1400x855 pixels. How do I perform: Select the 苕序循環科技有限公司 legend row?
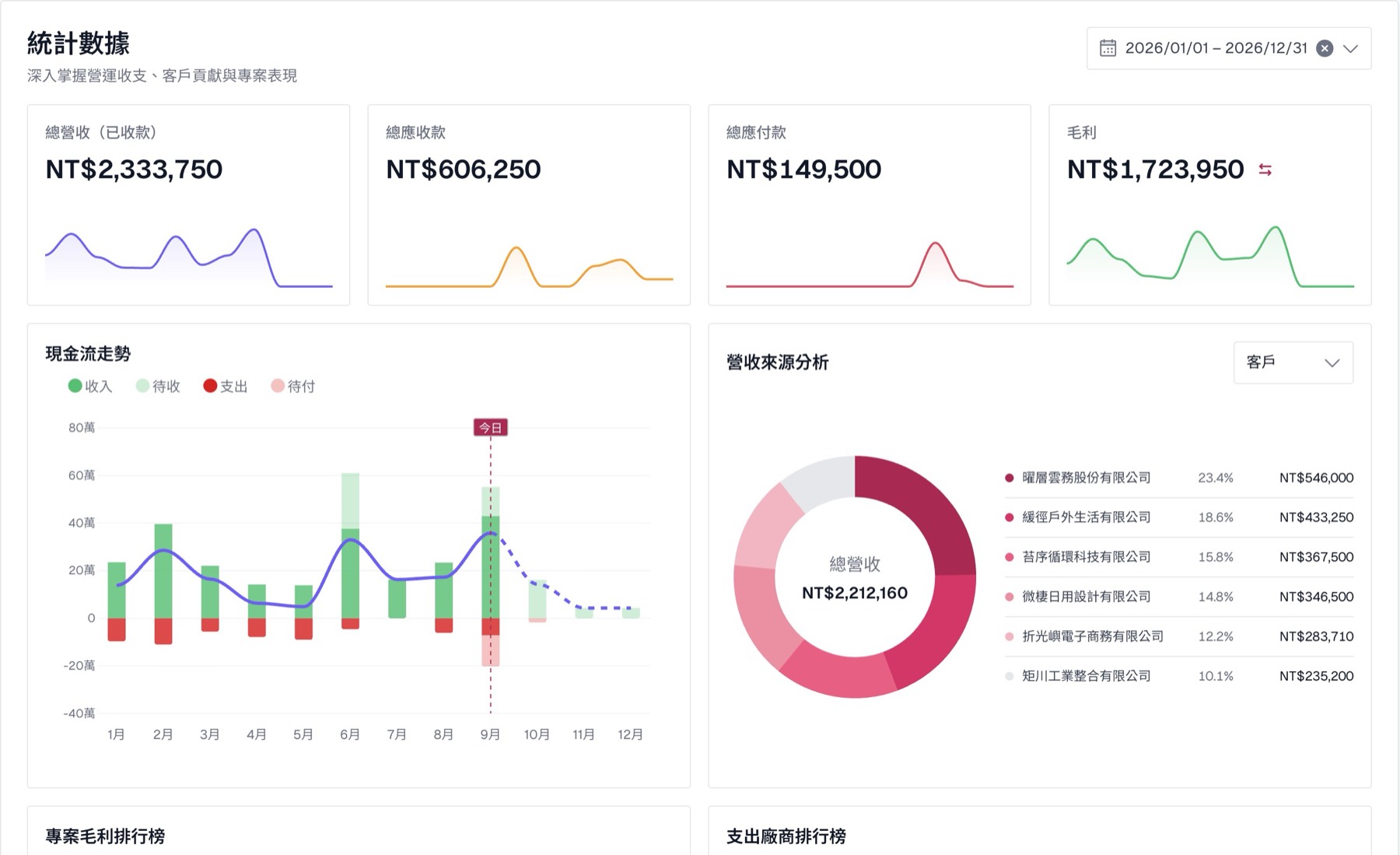click(x=1178, y=557)
